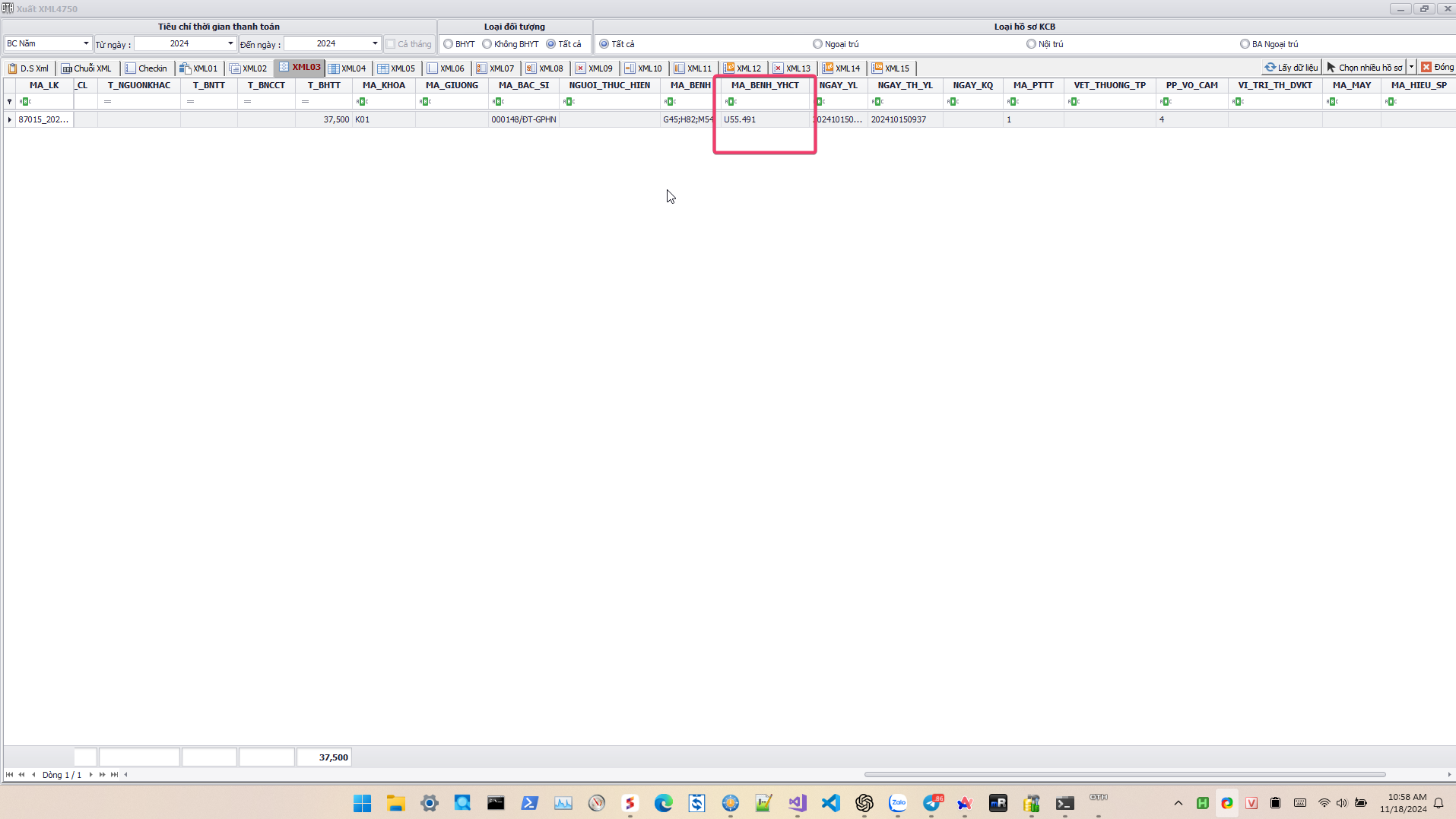Select the Không BHYT radio button

pos(487,44)
